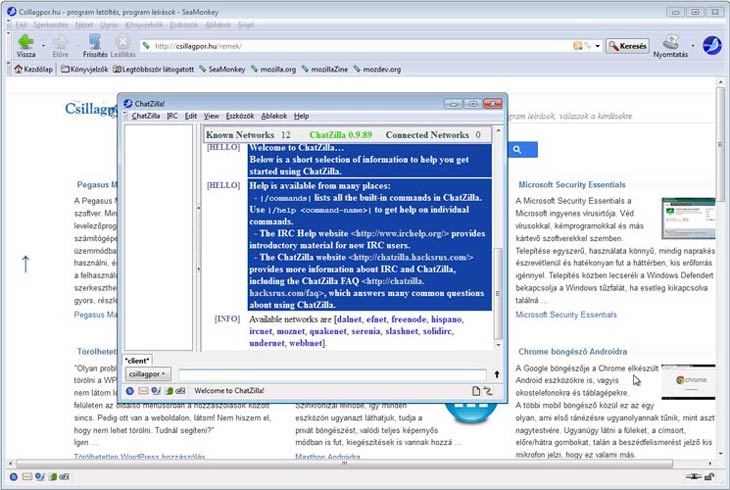The image size is (730, 490).
Task: Click the SeaMonkey throbber logo icon
Action: [x=712, y=45]
